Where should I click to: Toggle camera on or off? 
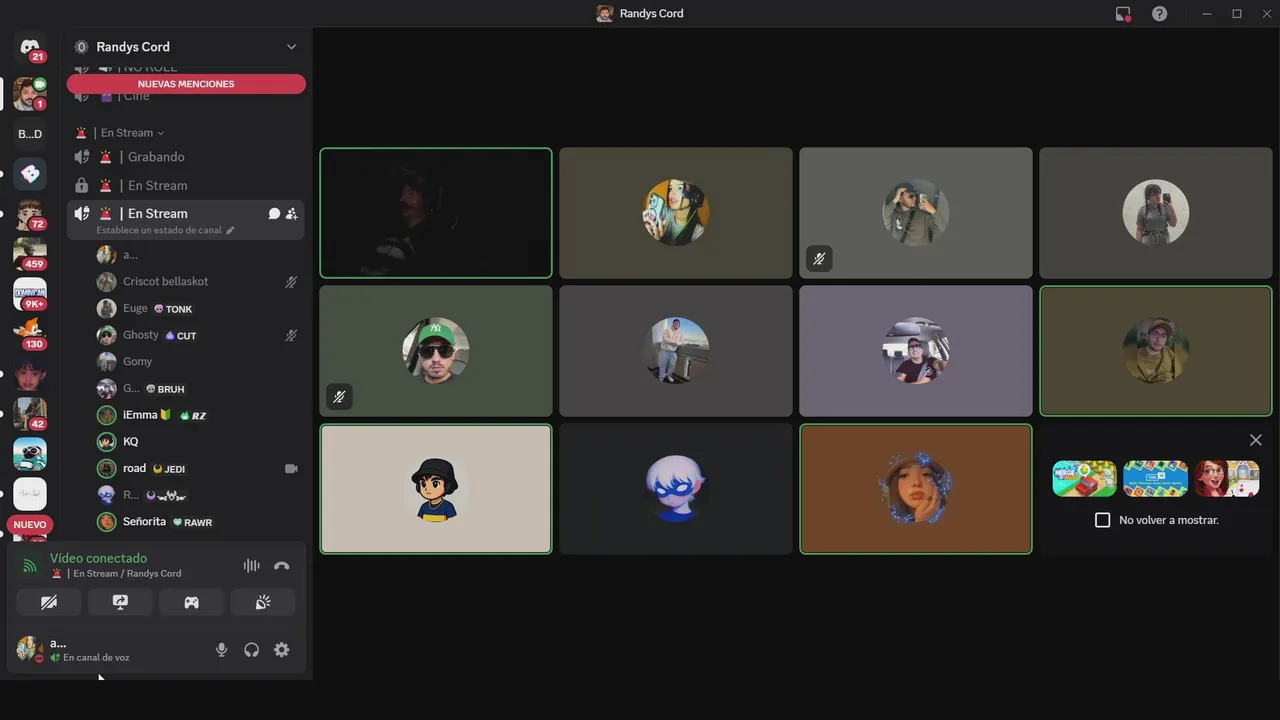point(48,602)
